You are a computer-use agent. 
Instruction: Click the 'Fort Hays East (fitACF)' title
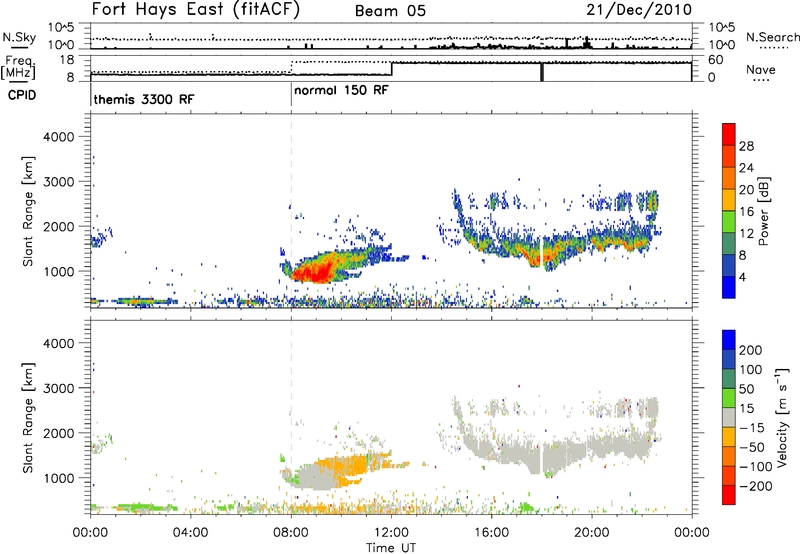(195, 10)
